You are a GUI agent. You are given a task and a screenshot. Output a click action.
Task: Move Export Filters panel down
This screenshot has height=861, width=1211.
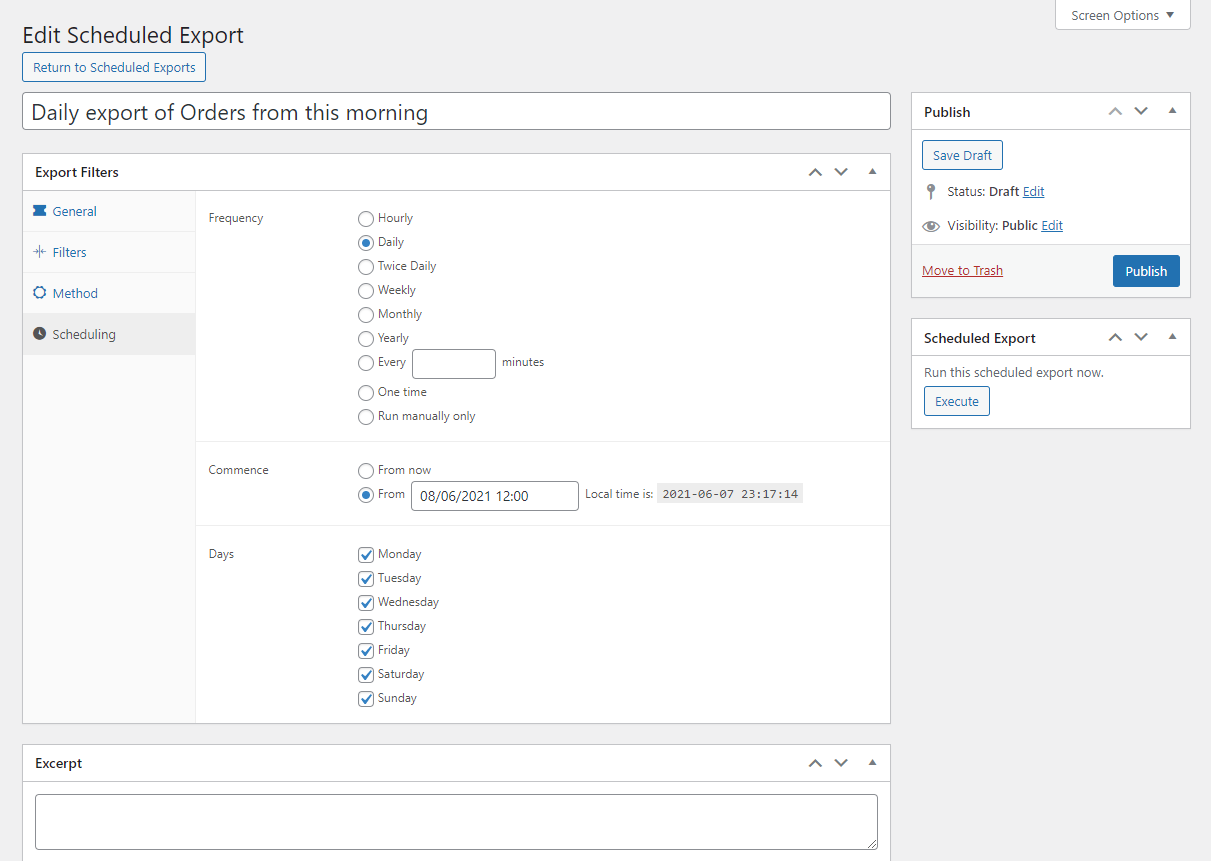point(841,172)
